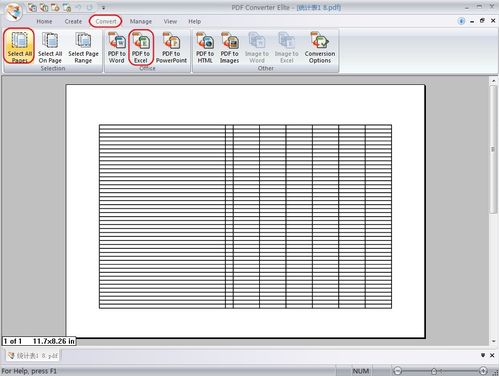Open the Help ribbon tab
This screenshot has width=499, height=376.
(195, 21)
